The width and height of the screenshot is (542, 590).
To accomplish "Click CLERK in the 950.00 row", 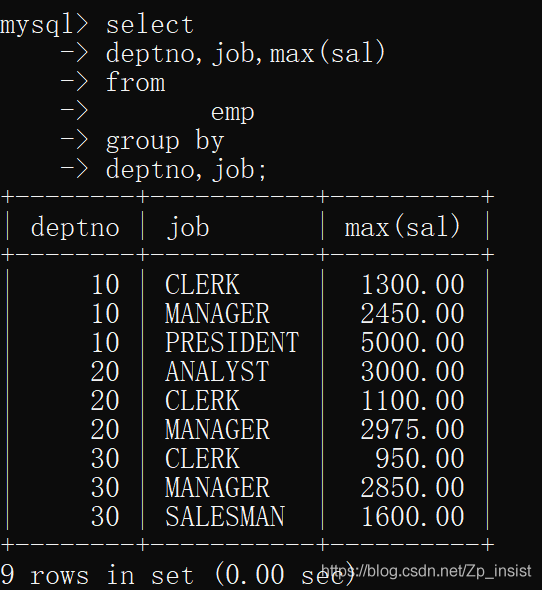I will pyautogui.click(x=202, y=458).
